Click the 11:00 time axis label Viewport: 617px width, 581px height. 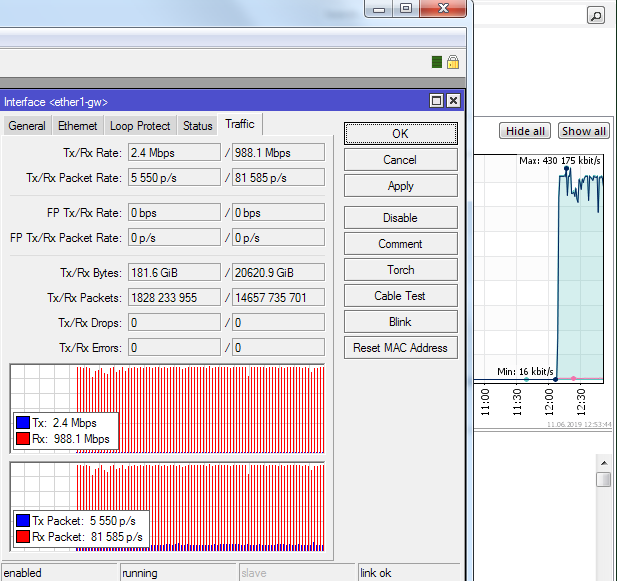point(485,402)
